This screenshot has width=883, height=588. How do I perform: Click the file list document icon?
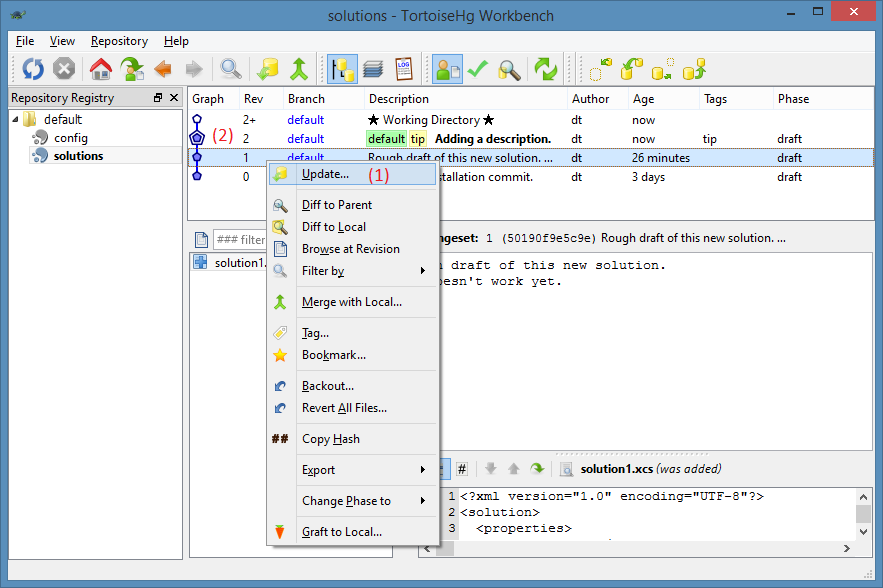202,240
